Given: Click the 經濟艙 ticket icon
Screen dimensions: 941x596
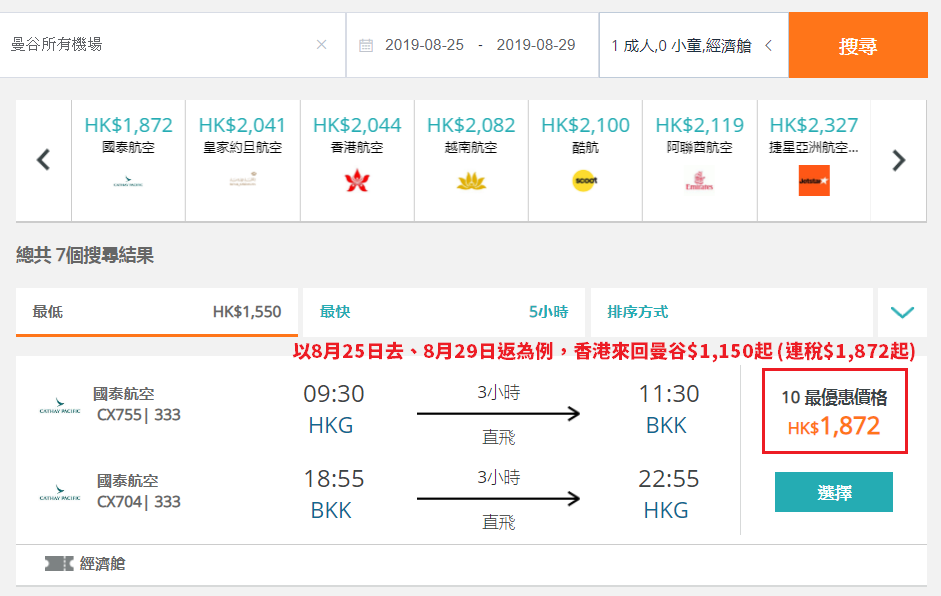Looking at the screenshot, I should click(59, 564).
